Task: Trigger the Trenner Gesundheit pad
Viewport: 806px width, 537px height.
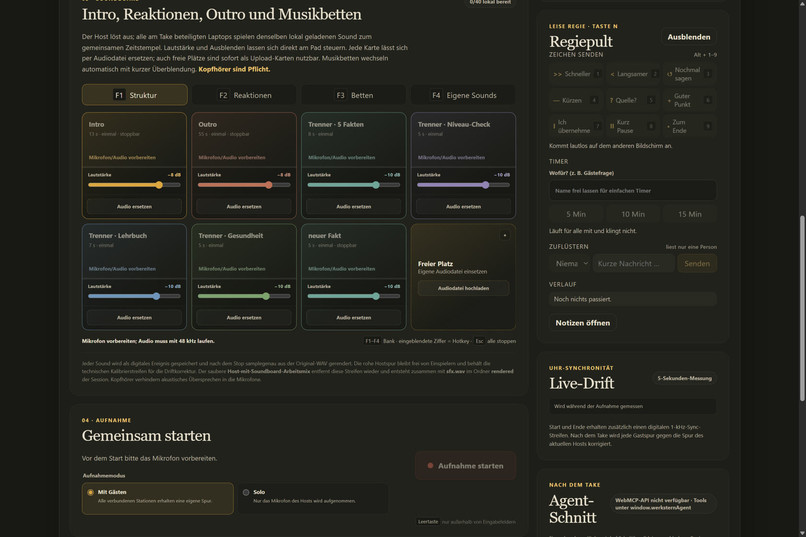Action: [x=244, y=250]
